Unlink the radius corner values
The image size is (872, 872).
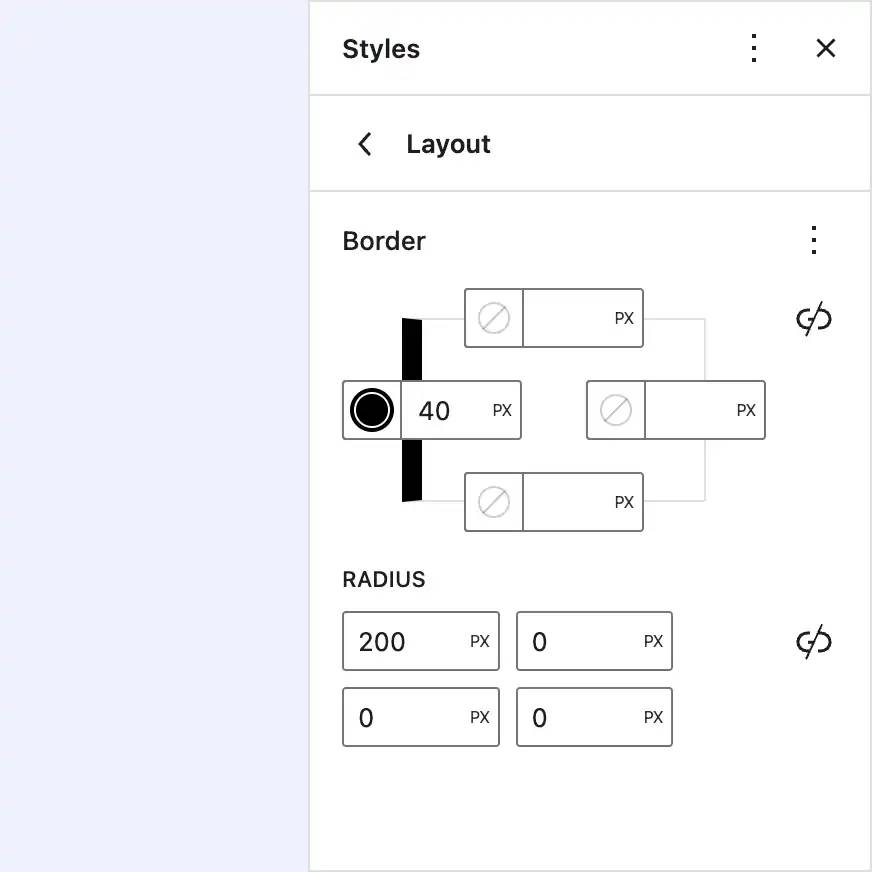pos(813,641)
